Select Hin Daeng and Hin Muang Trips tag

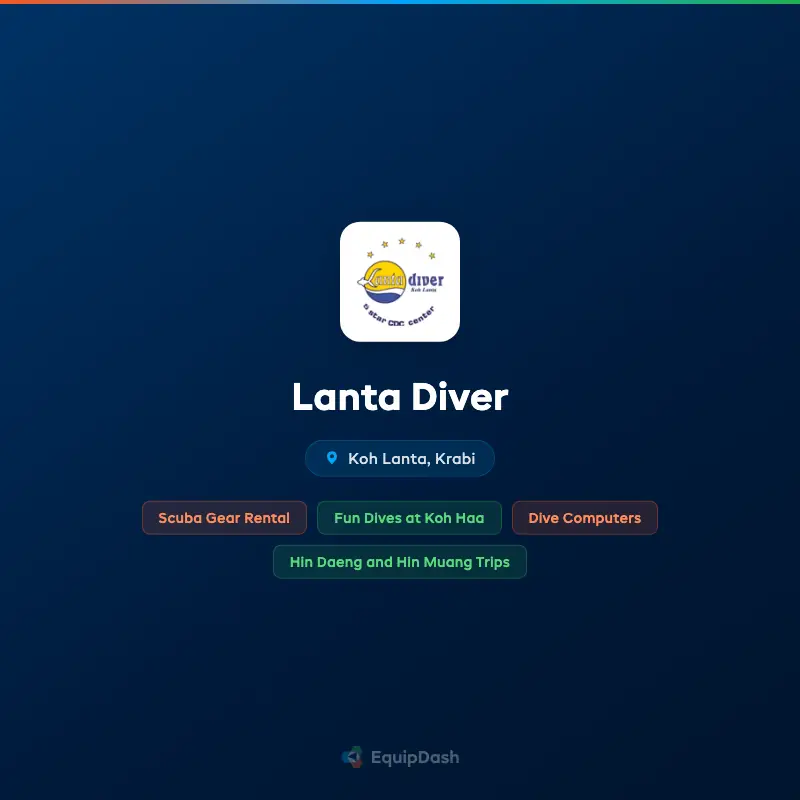[x=399, y=562]
